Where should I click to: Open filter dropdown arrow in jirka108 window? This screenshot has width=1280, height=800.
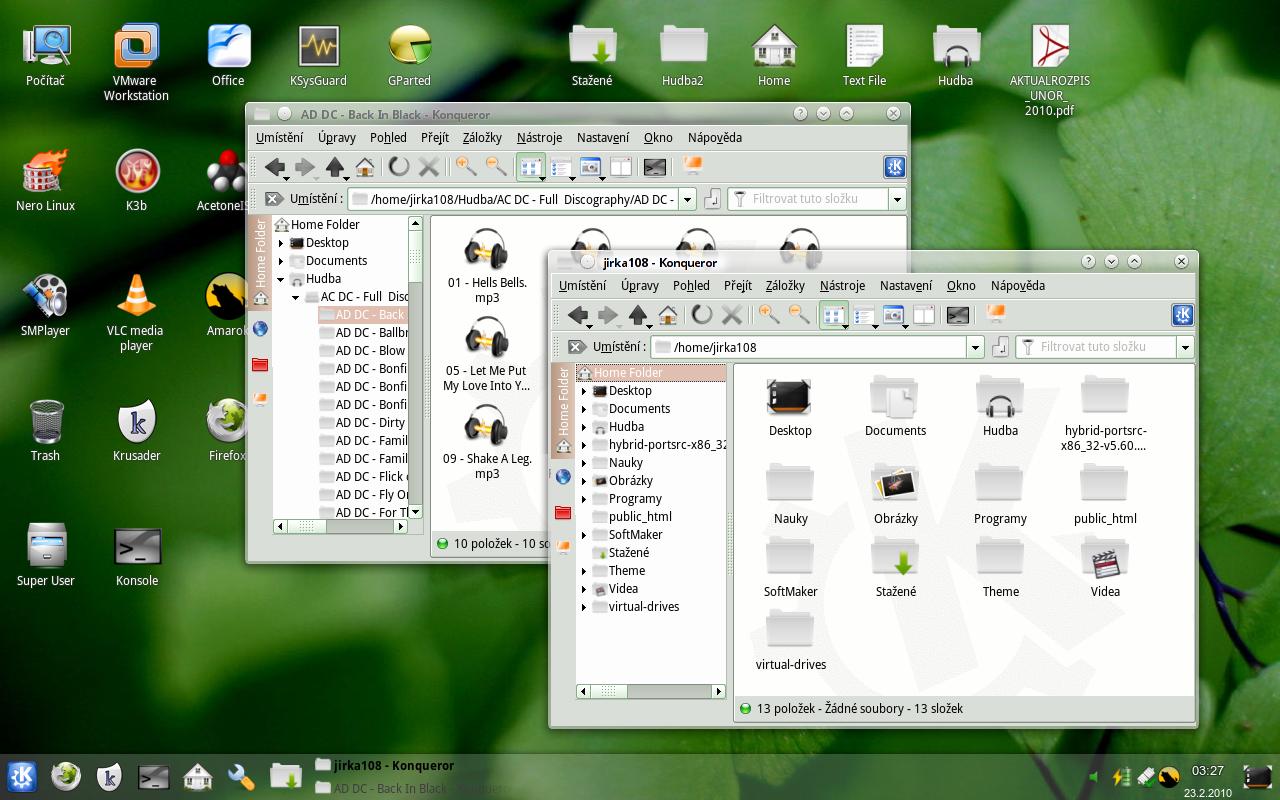tap(1185, 347)
